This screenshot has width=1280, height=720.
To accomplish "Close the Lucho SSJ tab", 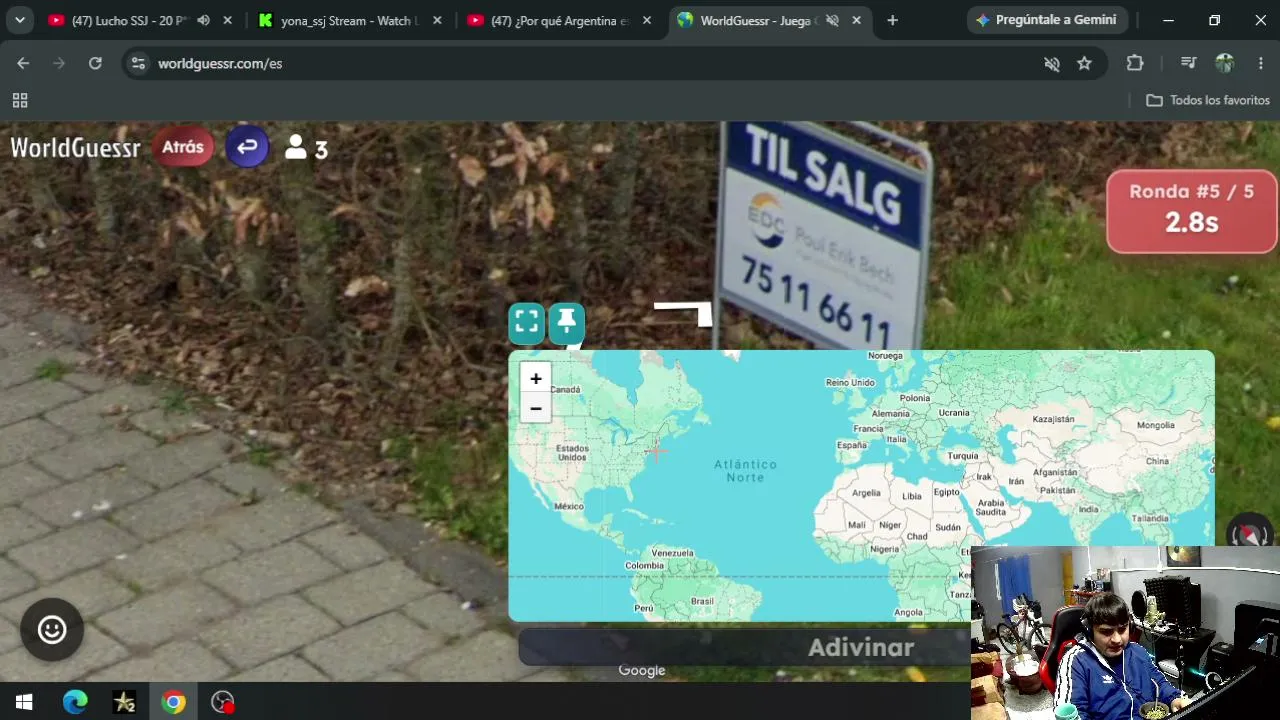I will [x=228, y=20].
